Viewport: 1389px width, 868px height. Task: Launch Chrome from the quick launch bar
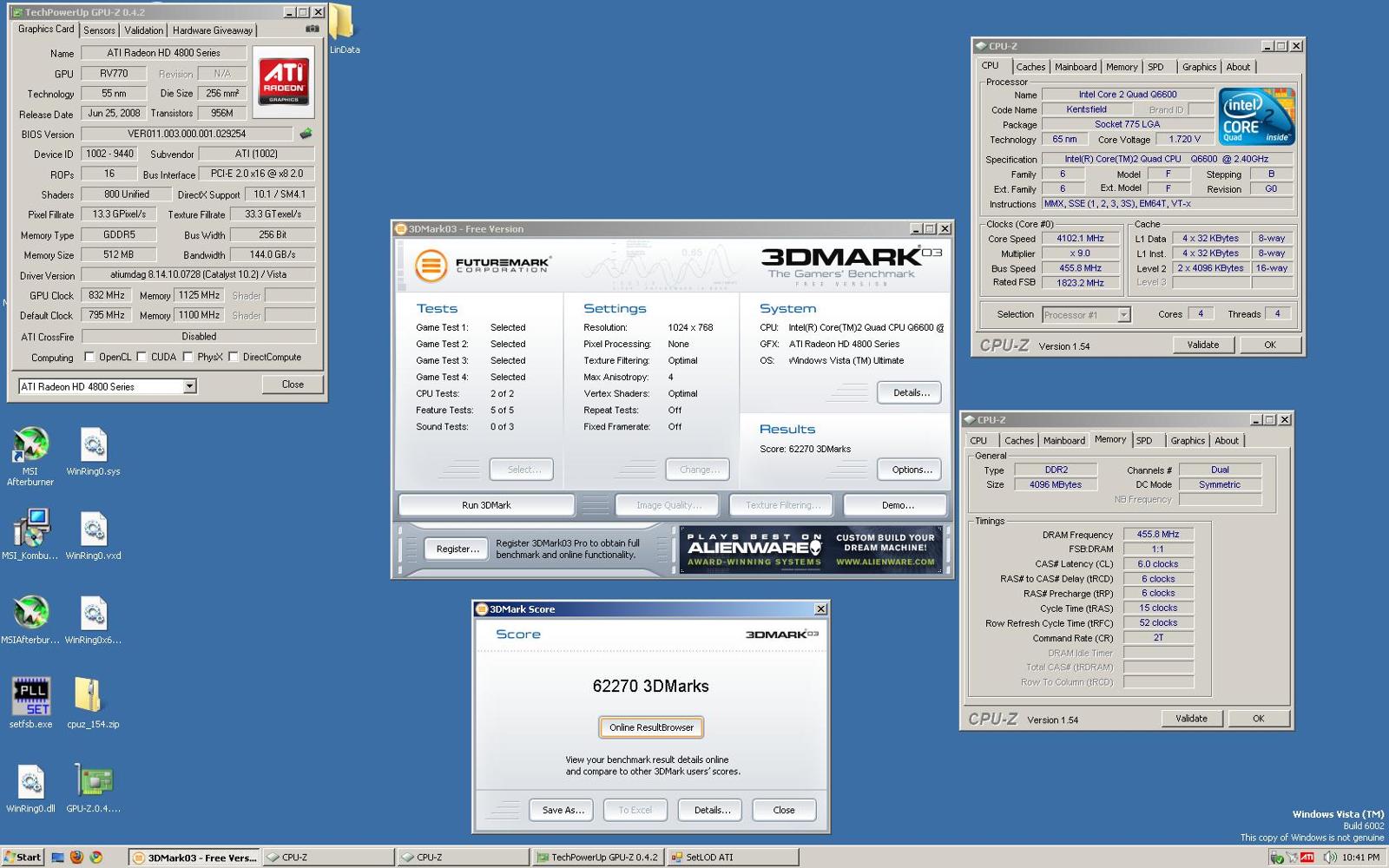coord(95,858)
